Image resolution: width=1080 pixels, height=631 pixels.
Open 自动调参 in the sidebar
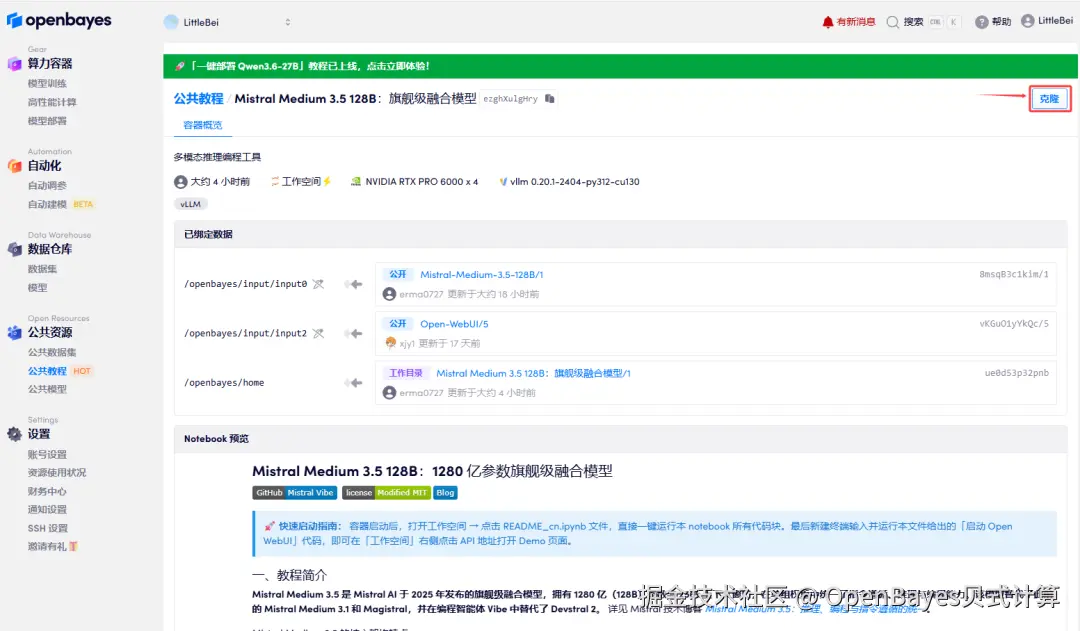pos(47,185)
